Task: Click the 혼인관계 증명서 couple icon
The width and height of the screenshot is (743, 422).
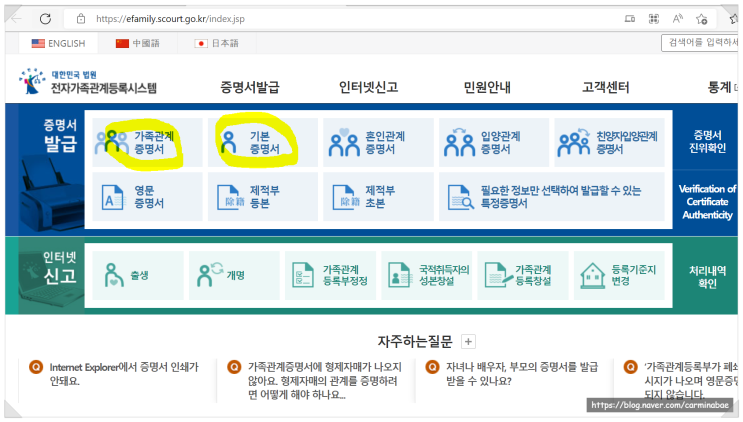Action: [x=344, y=143]
